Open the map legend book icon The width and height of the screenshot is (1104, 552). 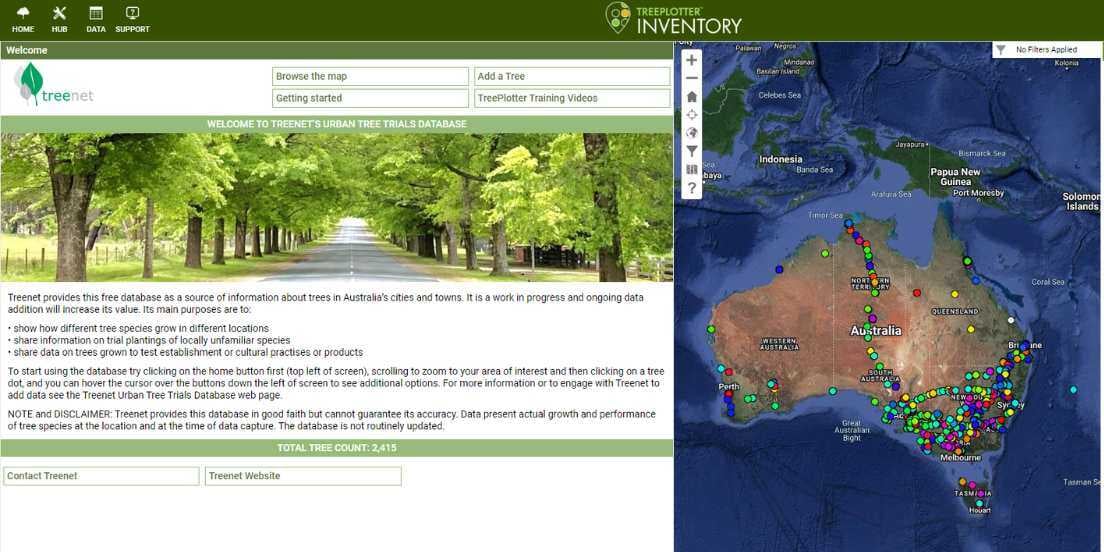tap(691, 170)
